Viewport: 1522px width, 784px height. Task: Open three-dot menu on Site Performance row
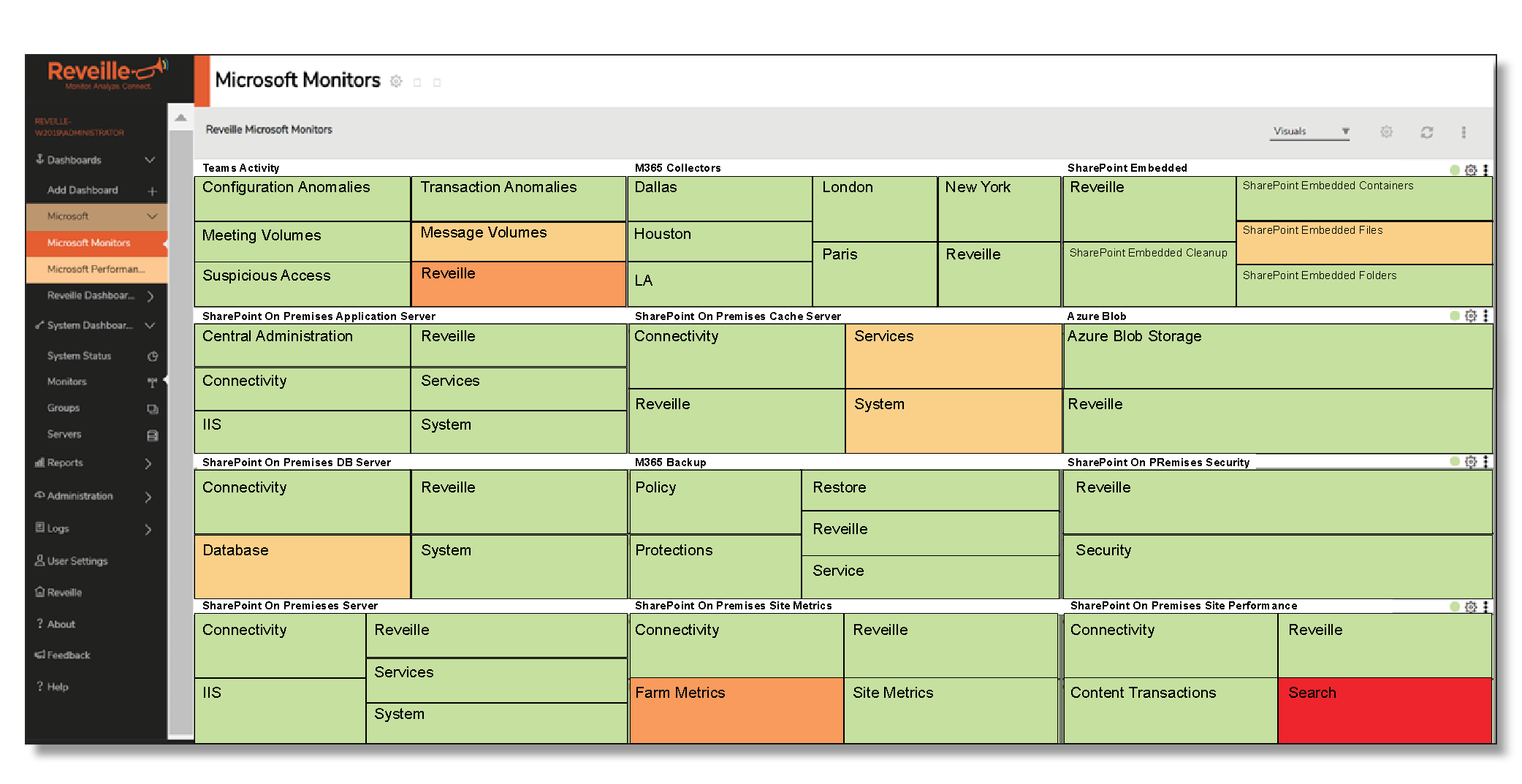tap(1485, 606)
